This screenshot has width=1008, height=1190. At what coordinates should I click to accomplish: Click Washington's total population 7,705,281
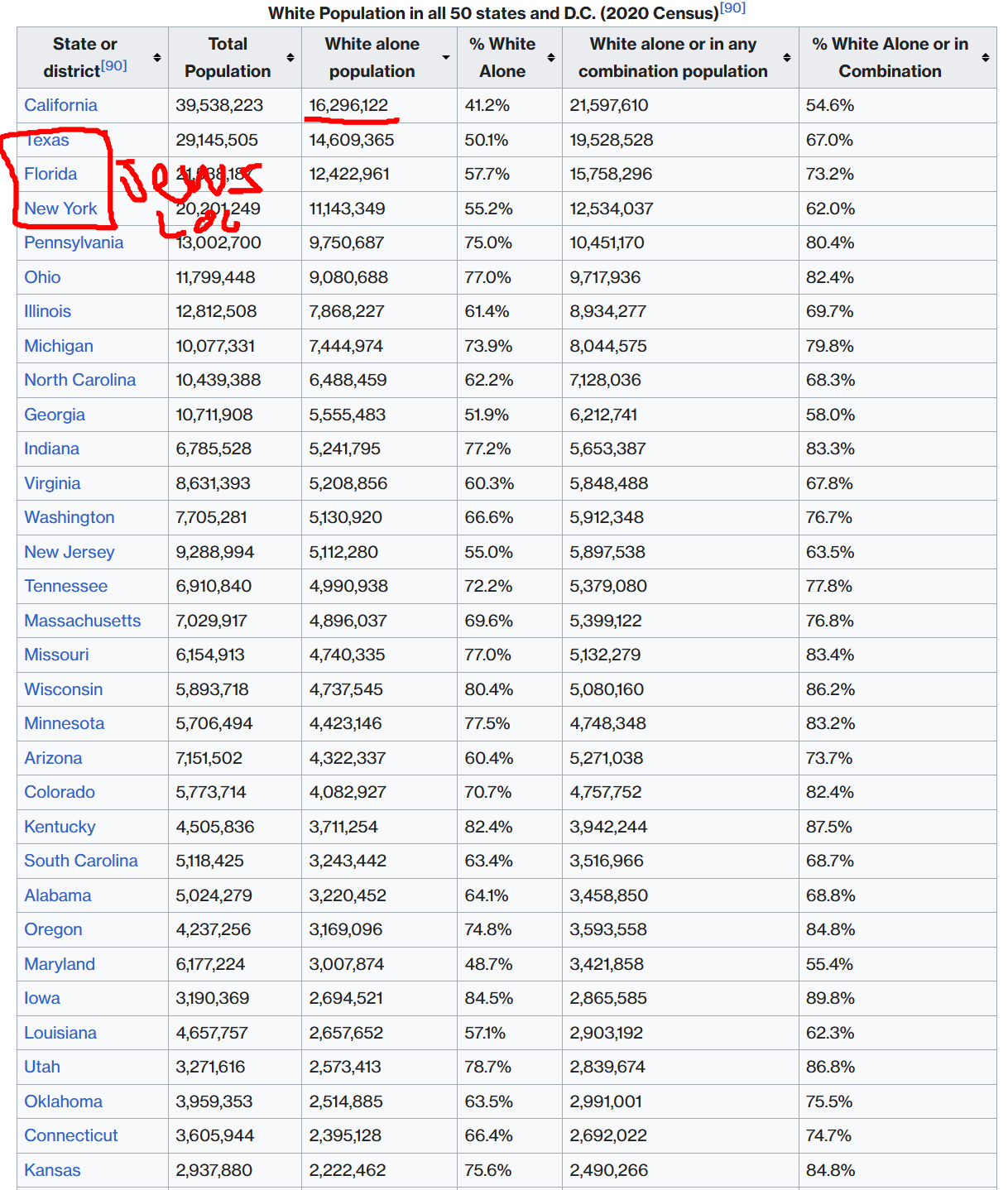tap(211, 517)
